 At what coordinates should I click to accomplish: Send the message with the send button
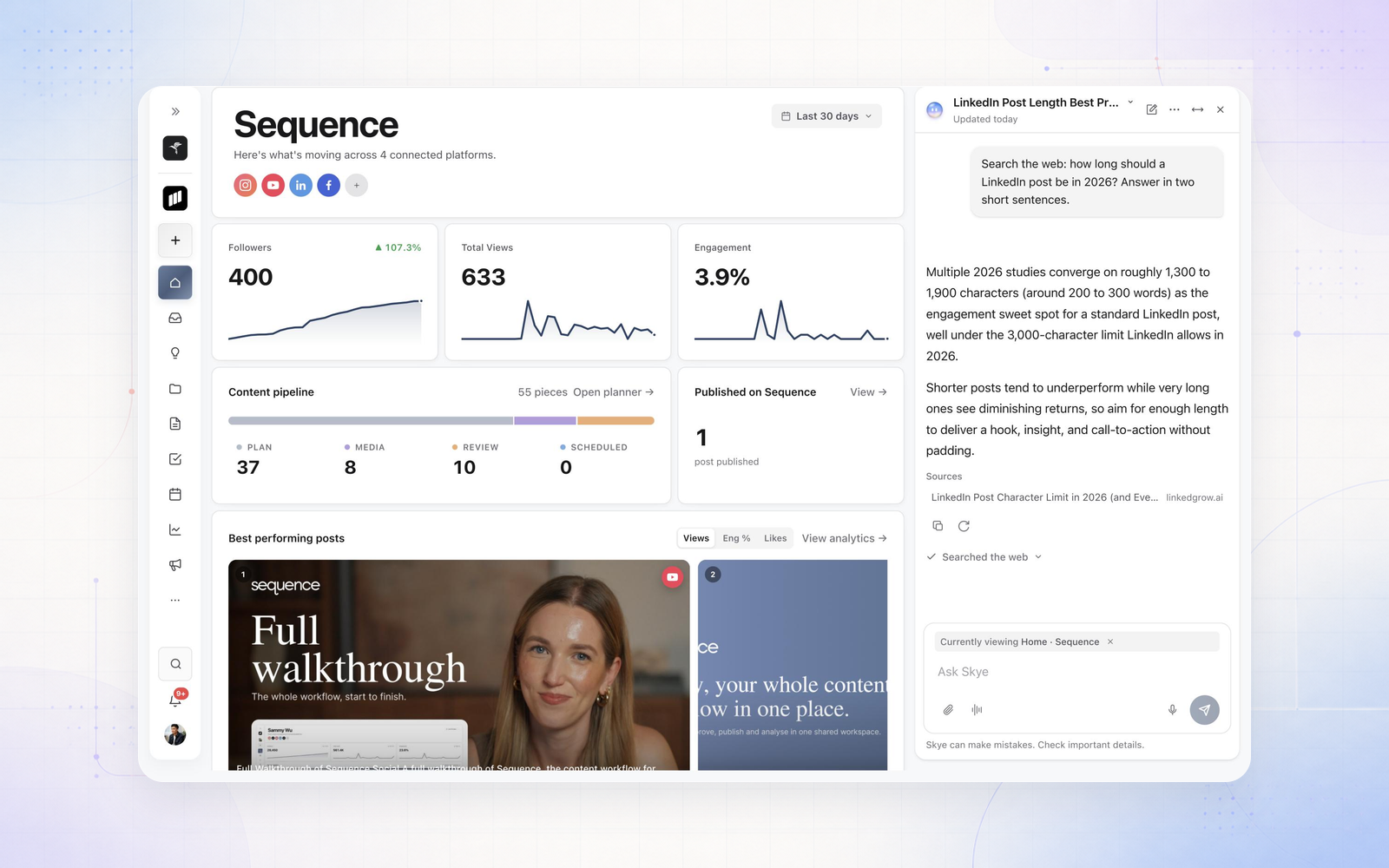point(1205,710)
